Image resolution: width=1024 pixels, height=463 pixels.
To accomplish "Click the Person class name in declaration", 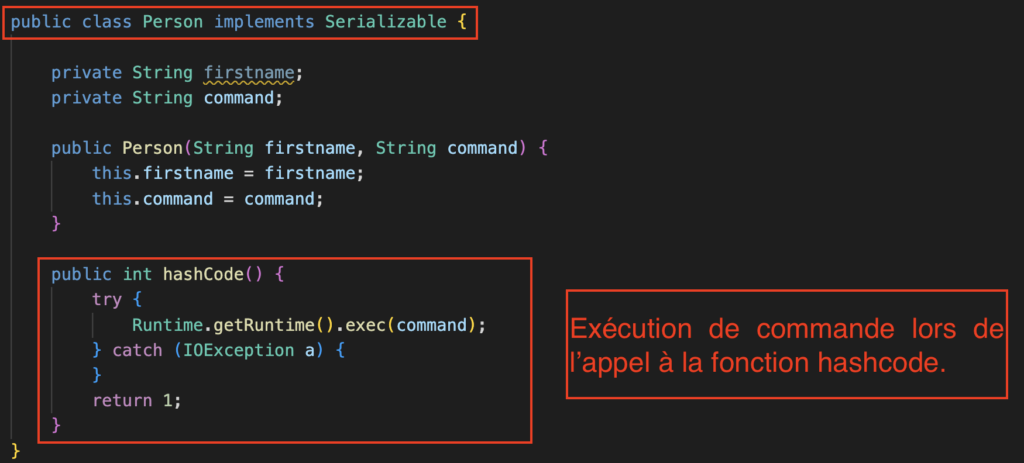I will coord(173,22).
